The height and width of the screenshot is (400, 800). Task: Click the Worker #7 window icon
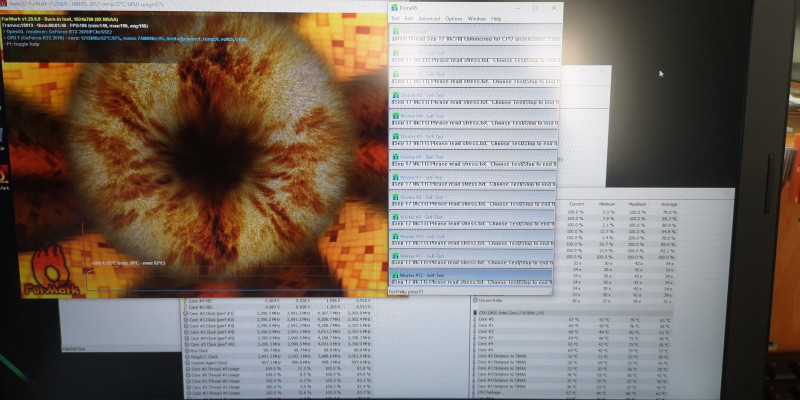[x=395, y=177]
